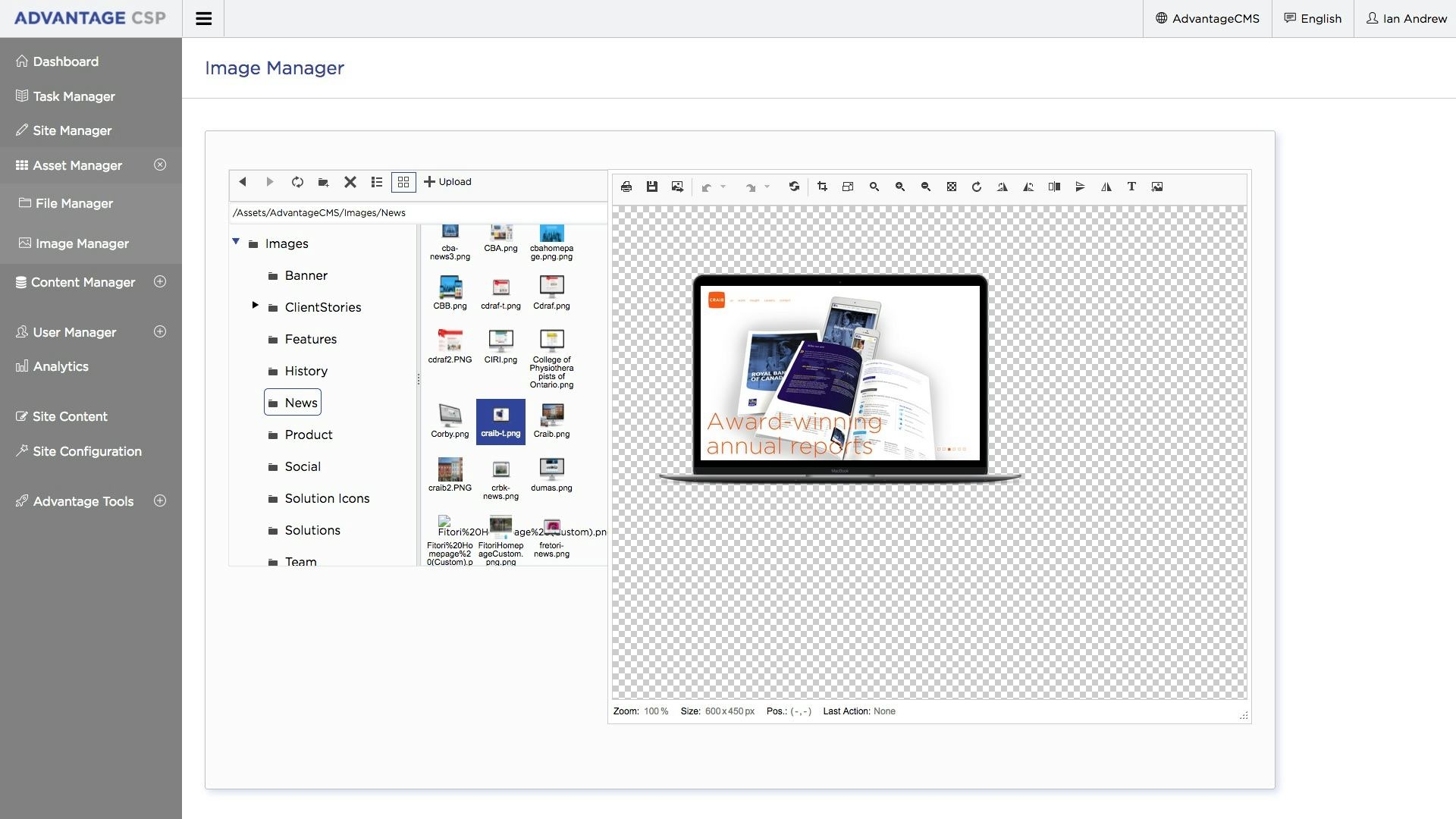
Task: Collapse the Images folder tree
Action: click(x=236, y=242)
